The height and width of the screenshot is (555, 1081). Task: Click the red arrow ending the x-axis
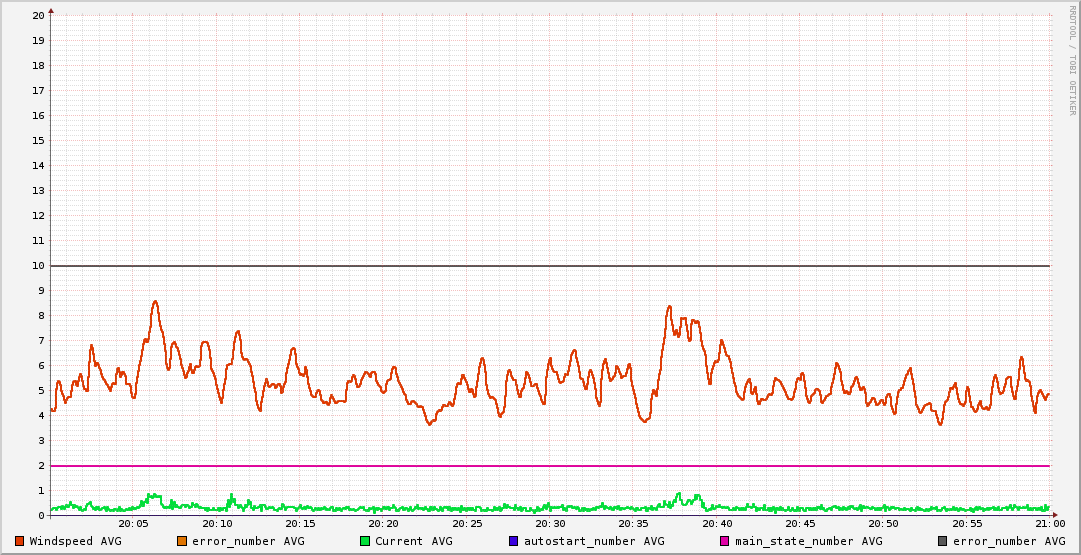pos(1054,515)
